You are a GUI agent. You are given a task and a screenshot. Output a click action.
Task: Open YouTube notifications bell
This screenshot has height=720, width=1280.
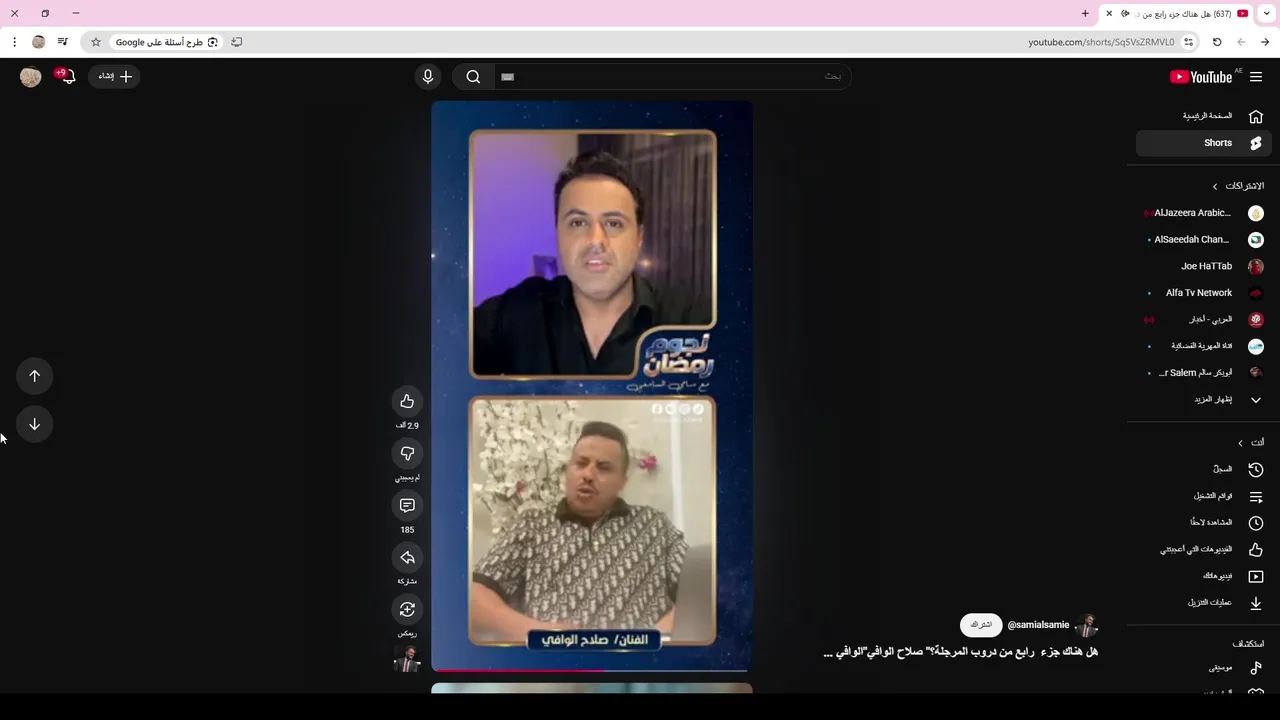pyautogui.click(x=67, y=76)
